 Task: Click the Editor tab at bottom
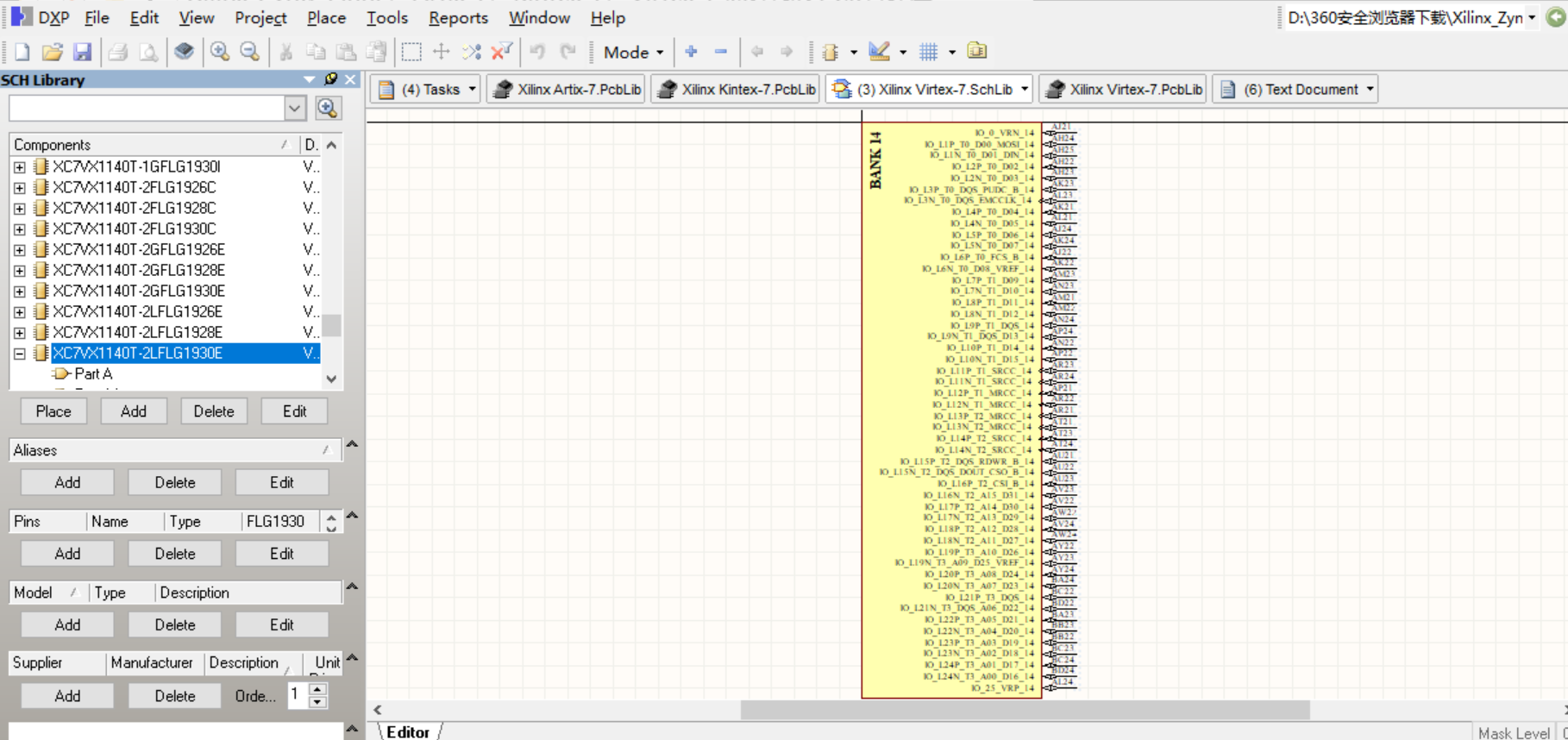click(x=407, y=731)
